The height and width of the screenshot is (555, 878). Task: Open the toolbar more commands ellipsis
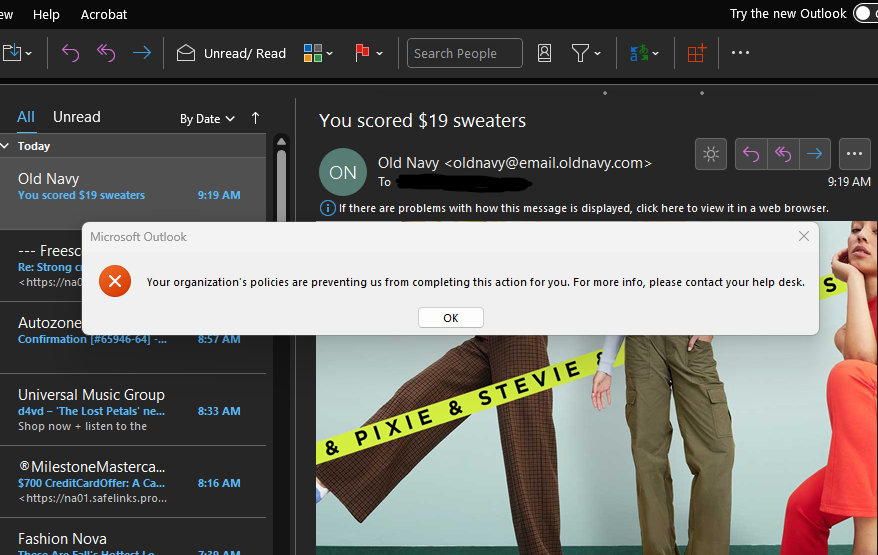pos(740,53)
